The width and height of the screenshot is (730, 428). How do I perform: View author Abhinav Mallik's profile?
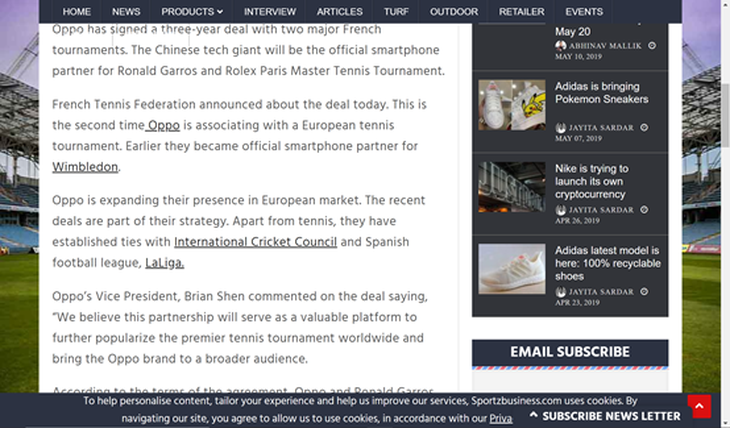tap(605, 46)
